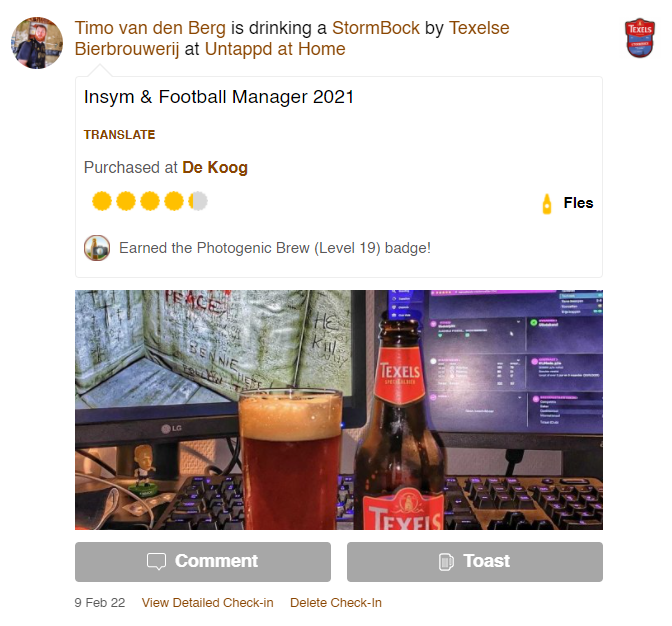Viewport: 672px width, 626px height.
Task: Toast this check-in
Action: click(475, 562)
